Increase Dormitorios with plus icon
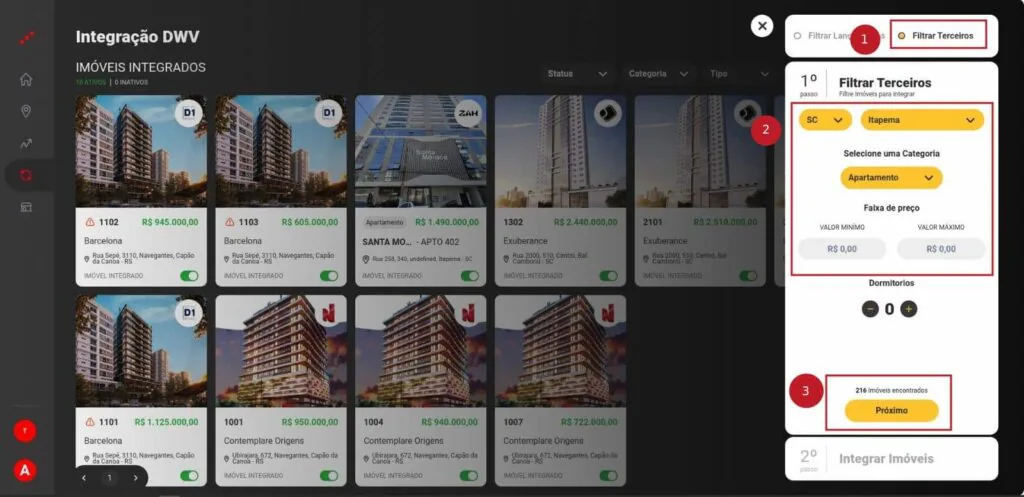The image size is (1024, 497). tap(908, 309)
